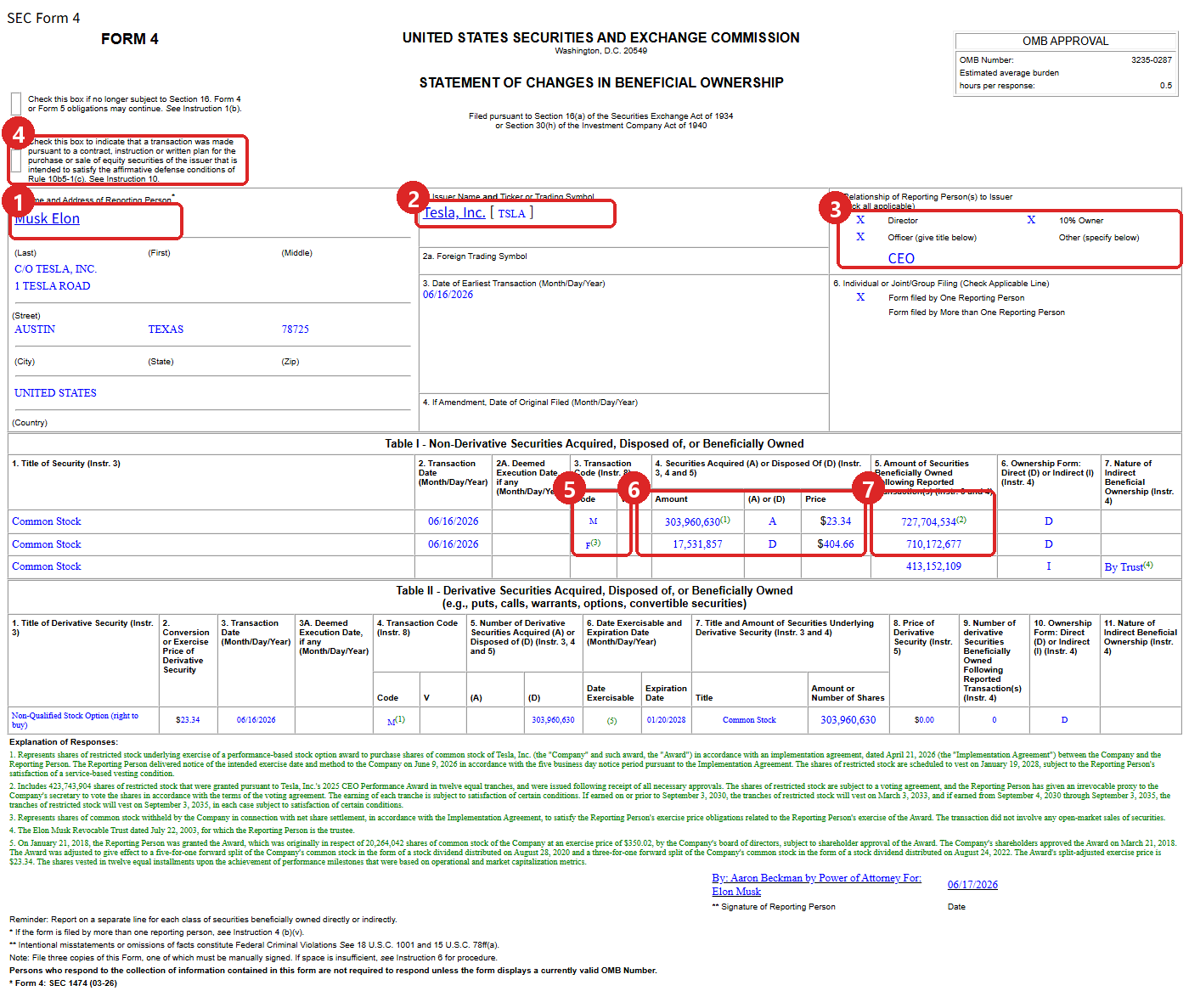The width and height of the screenshot is (1189, 1008).
Task: Select annotation badge number 5
Action: (x=569, y=488)
